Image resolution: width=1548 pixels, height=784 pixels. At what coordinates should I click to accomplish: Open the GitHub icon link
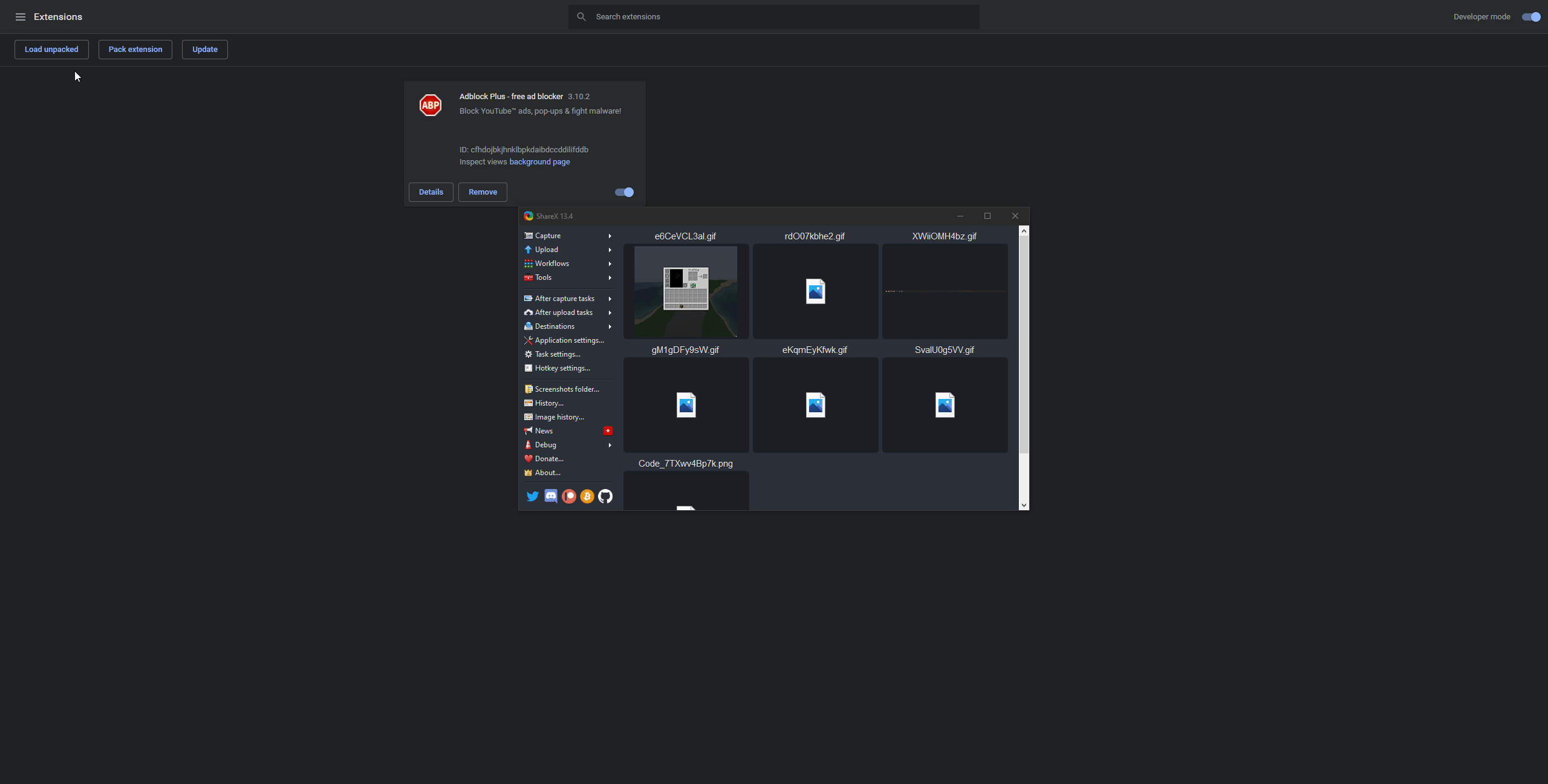click(605, 496)
